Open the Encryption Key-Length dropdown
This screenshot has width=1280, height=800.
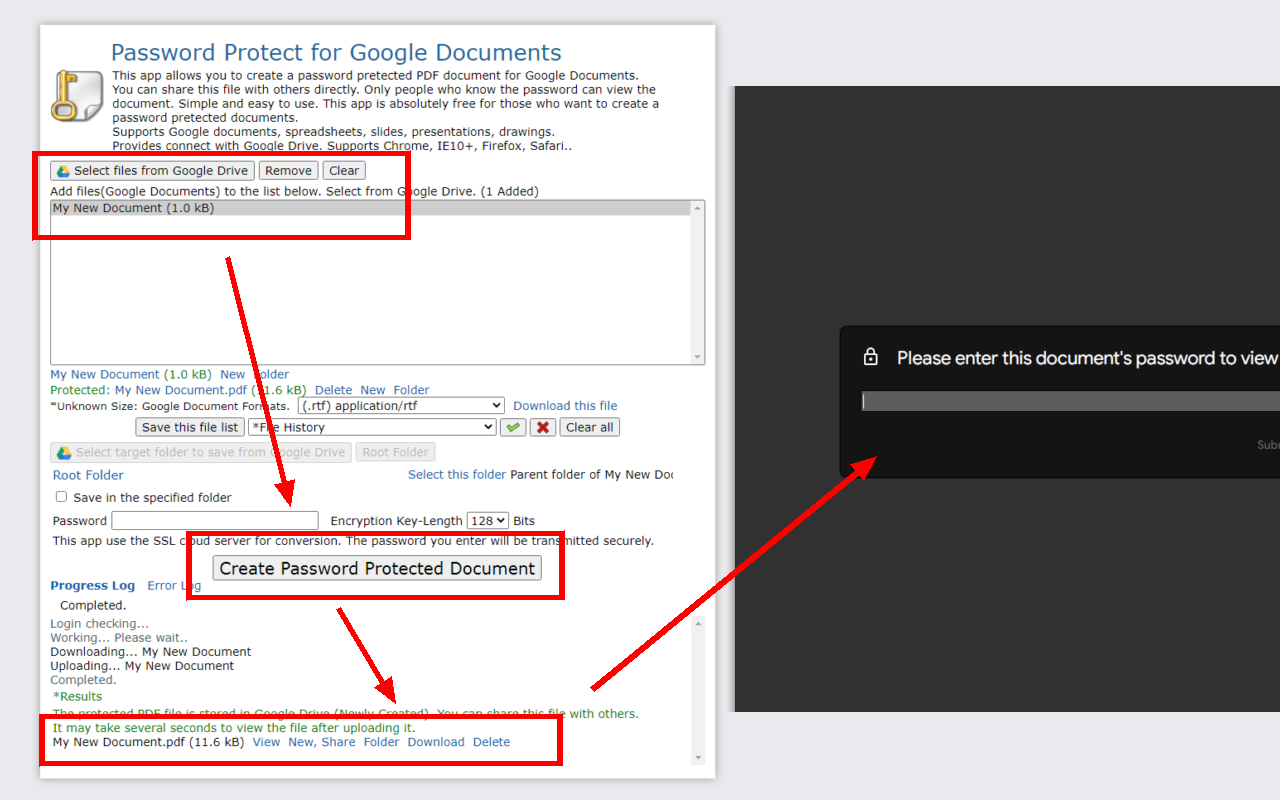[487, 520]
